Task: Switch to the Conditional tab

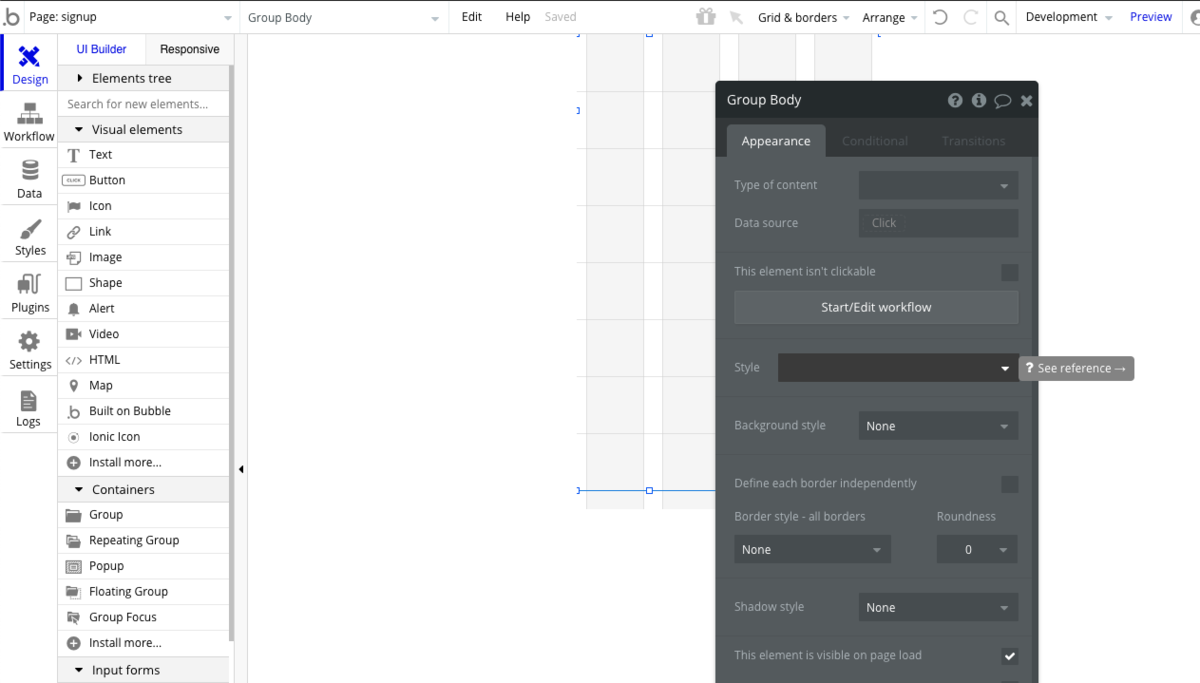Action: coord(875,141)
